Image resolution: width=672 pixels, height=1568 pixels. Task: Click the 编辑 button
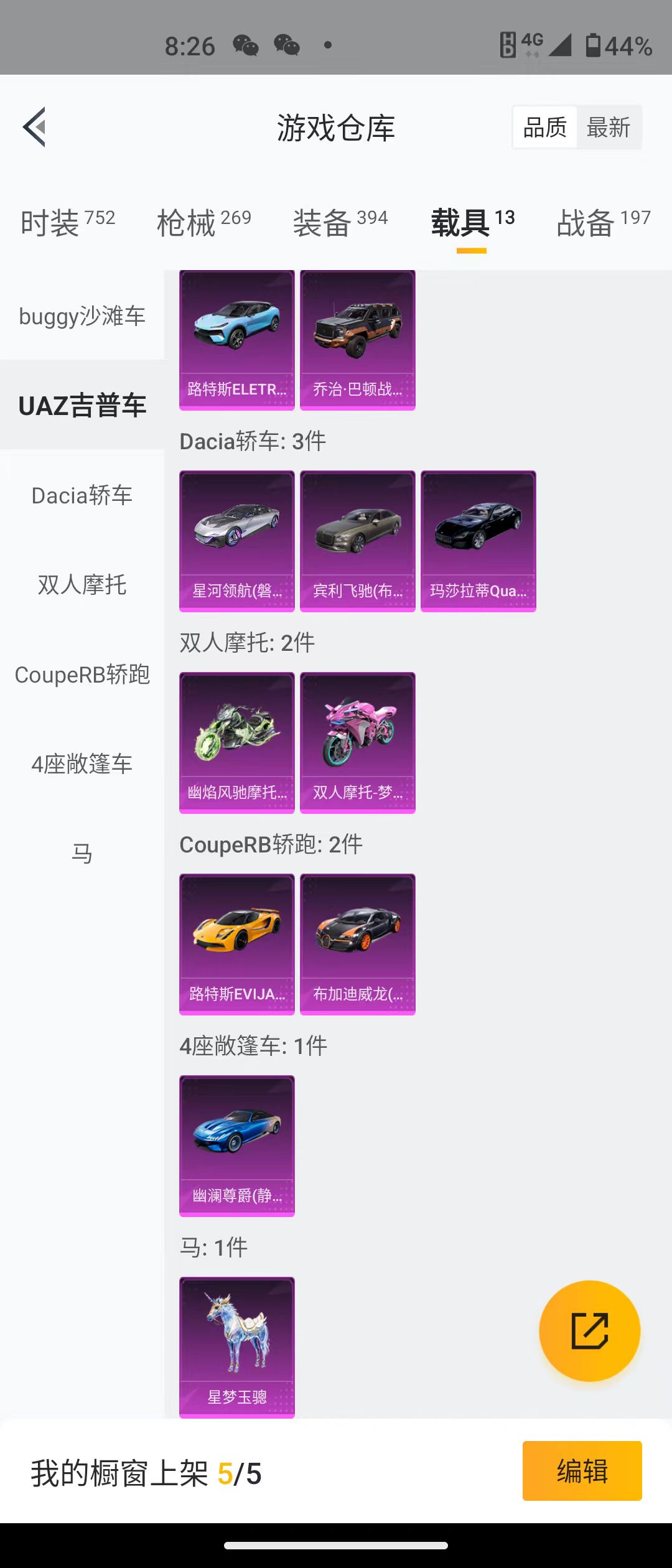tap(582, 1471)
